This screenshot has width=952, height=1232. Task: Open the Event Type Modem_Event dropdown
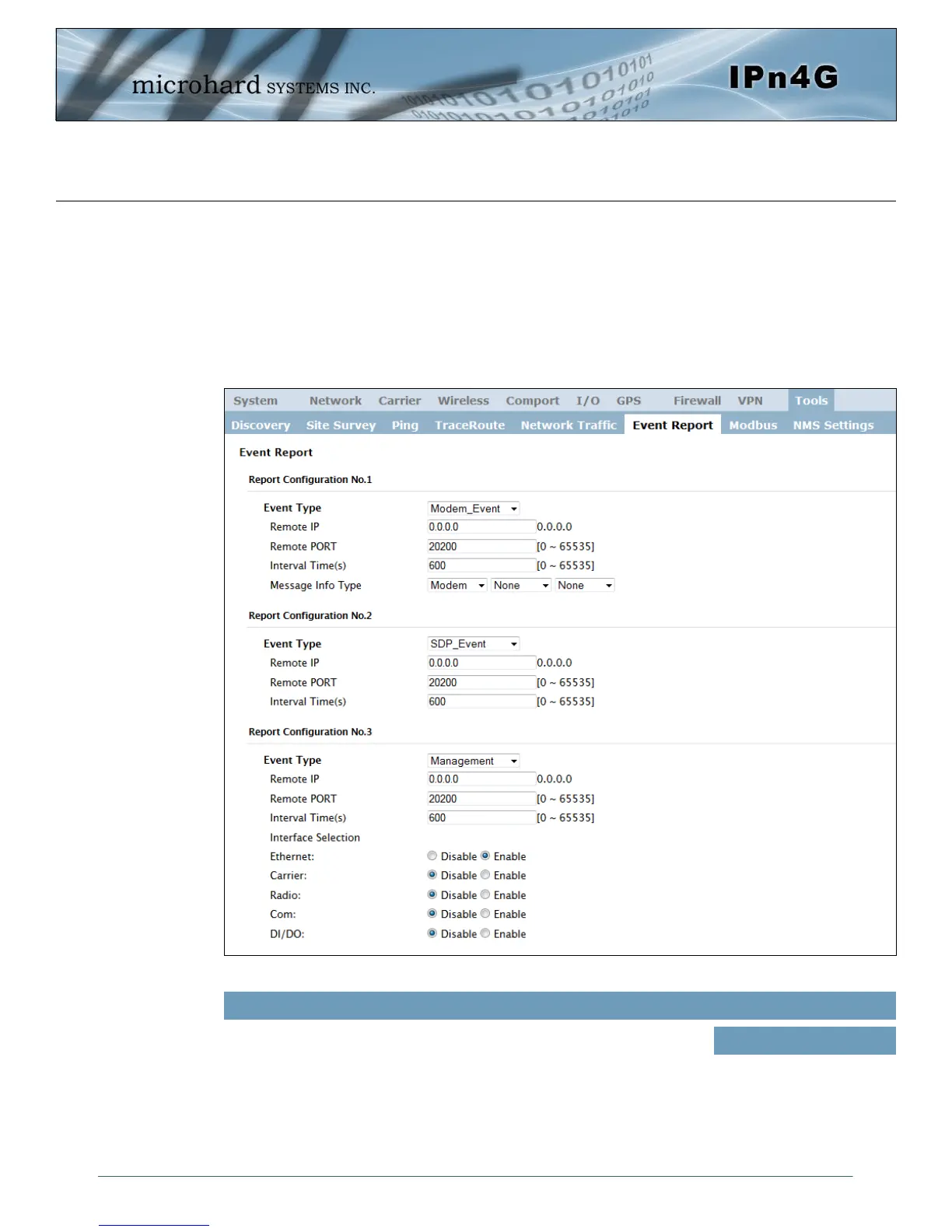point(474,509)
